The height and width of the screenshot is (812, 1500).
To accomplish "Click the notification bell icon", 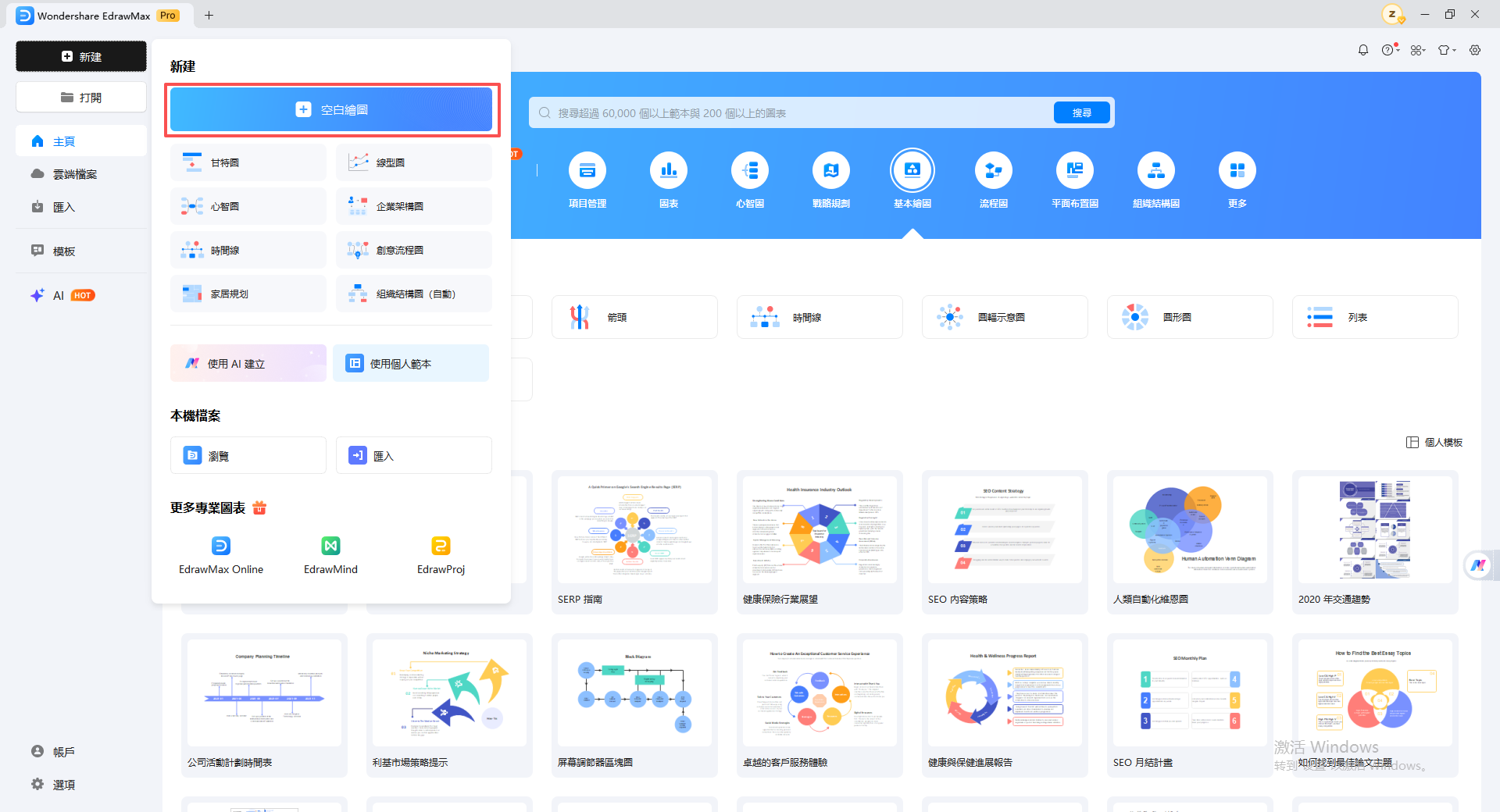I will pos(1363,50).
